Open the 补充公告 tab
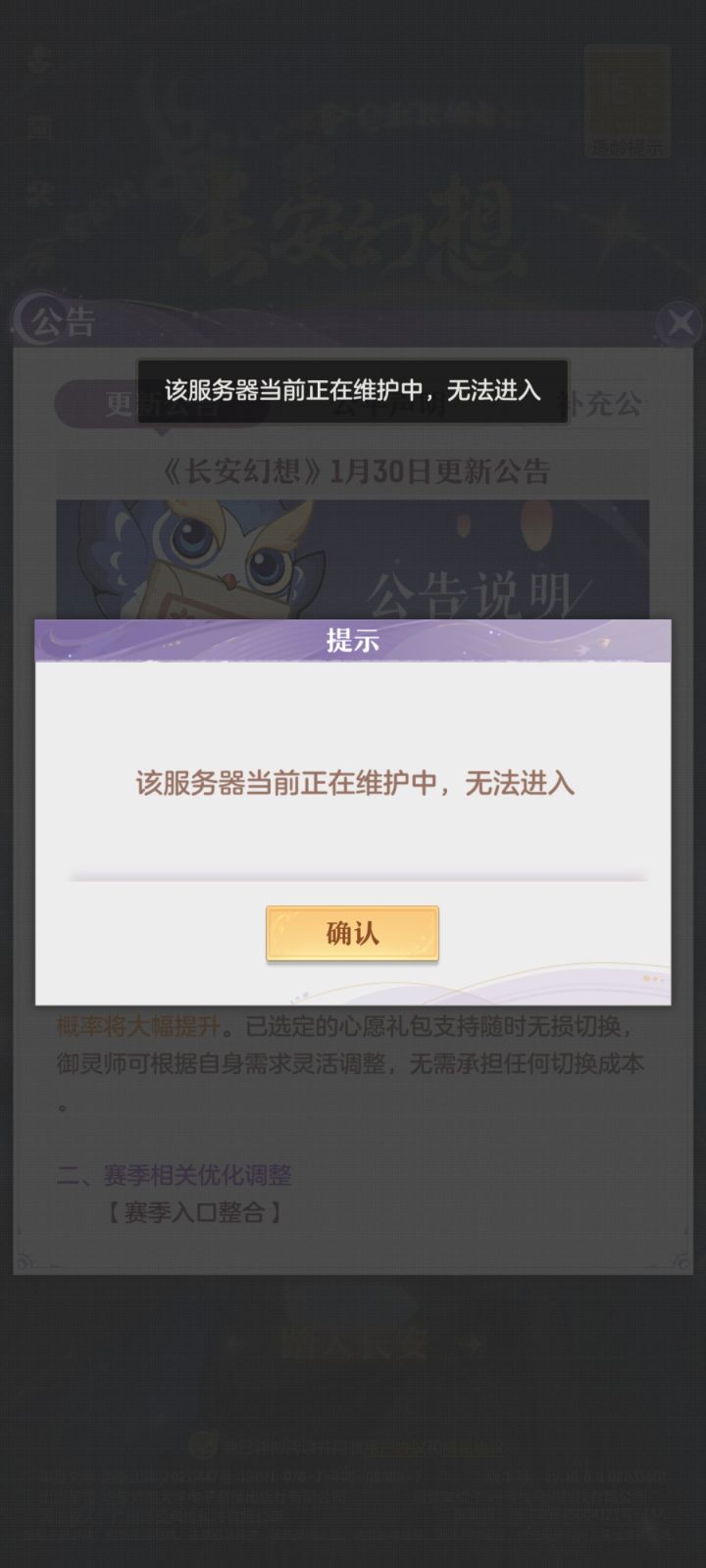The width and height of the screenshot is (706, 1568). 600,404
